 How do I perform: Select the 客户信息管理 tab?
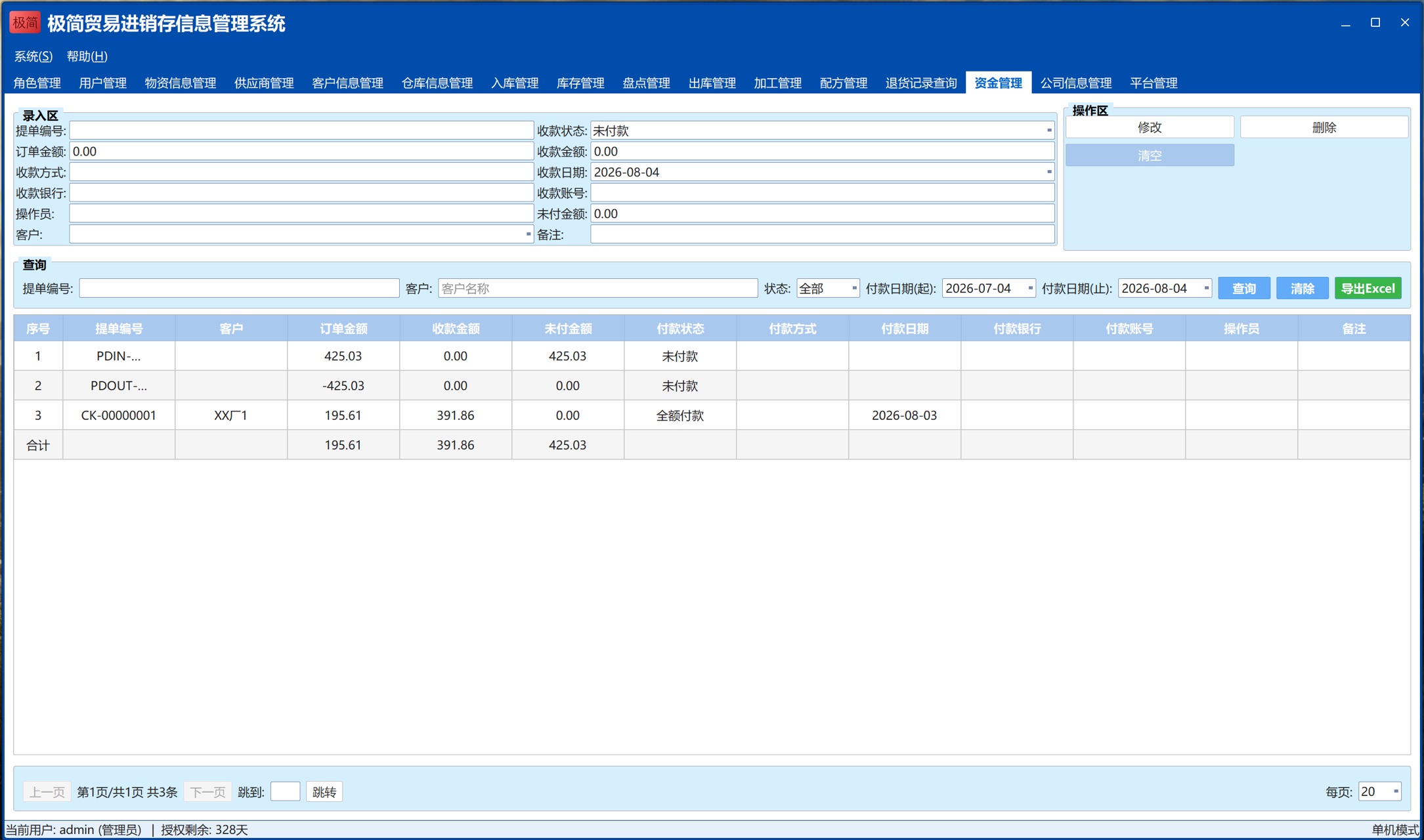click(347, 83)
